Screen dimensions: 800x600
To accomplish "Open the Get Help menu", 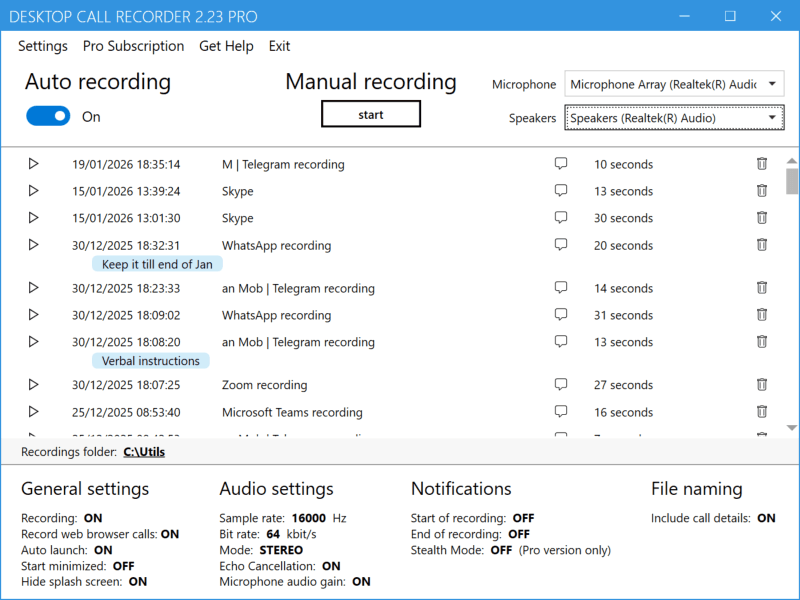I will click(226, 46).
